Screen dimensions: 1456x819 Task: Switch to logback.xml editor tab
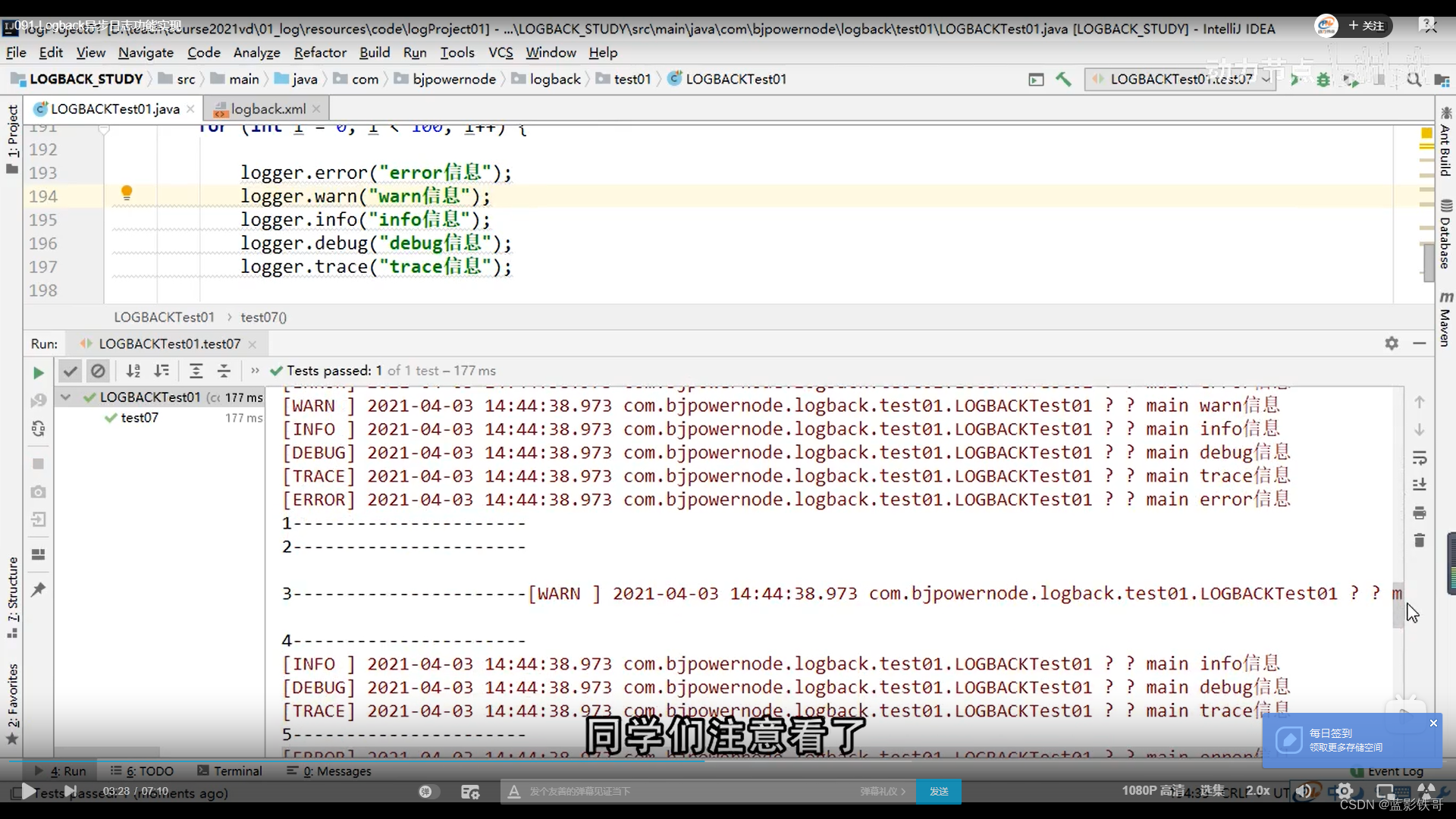(x=268, y=109)
